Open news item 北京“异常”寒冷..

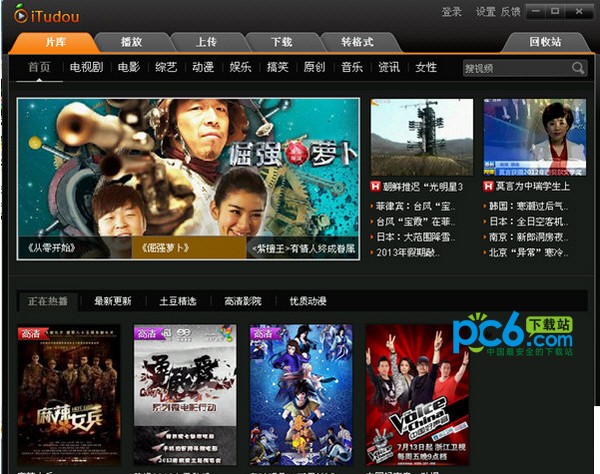click(x=528, y=252)
